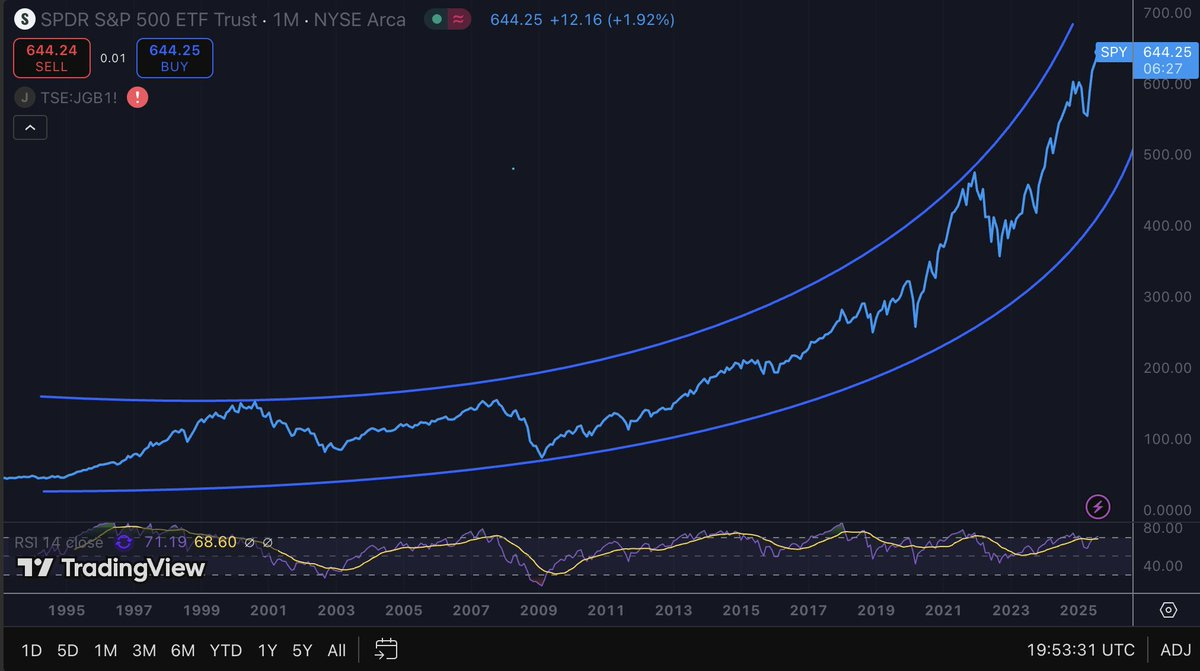Screen dimensions: 1200x671
Task: Collapse the indicator legend with chevron
Action: (30, 127)
